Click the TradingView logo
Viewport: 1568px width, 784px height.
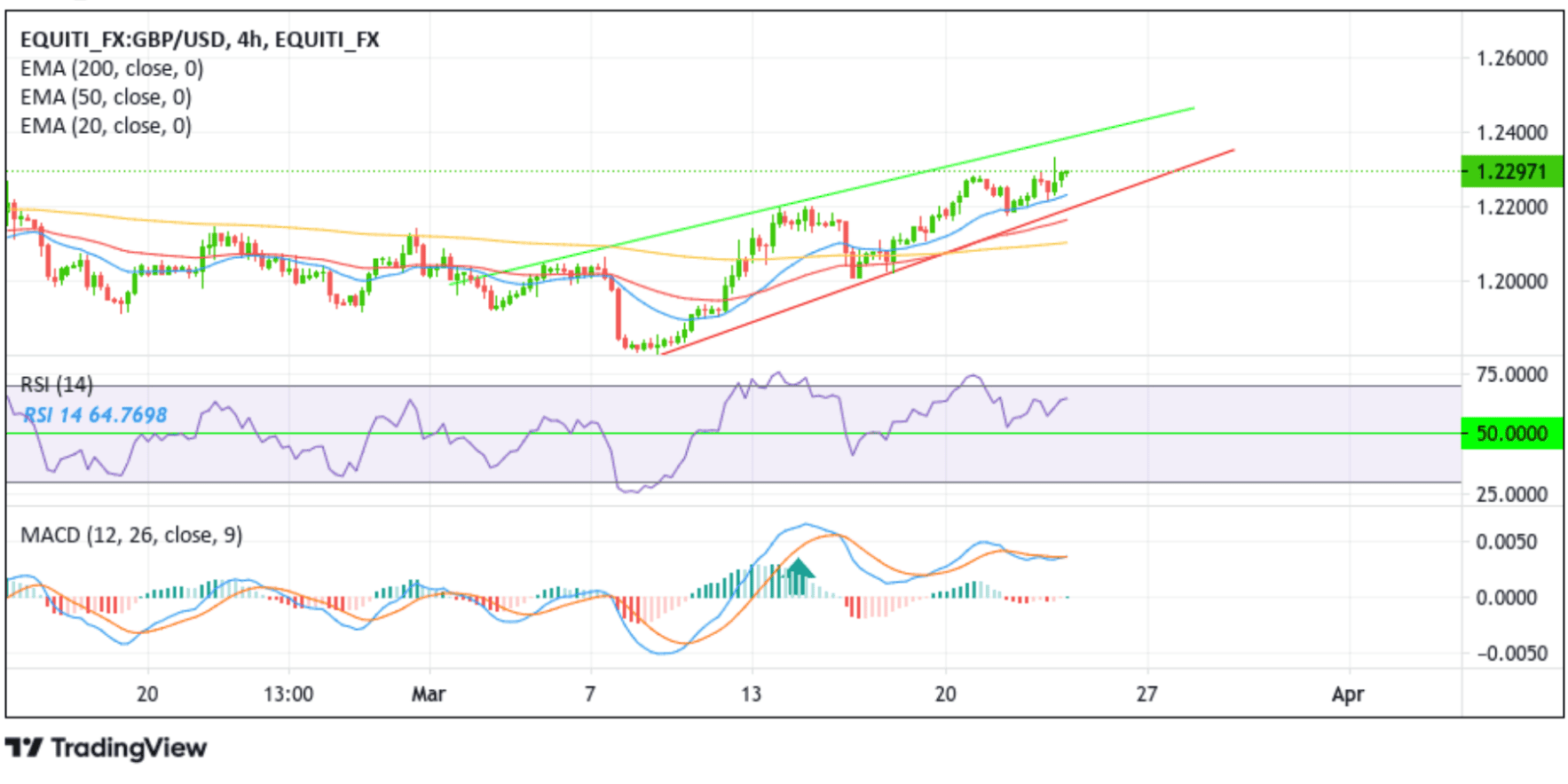tap(106, 749)
